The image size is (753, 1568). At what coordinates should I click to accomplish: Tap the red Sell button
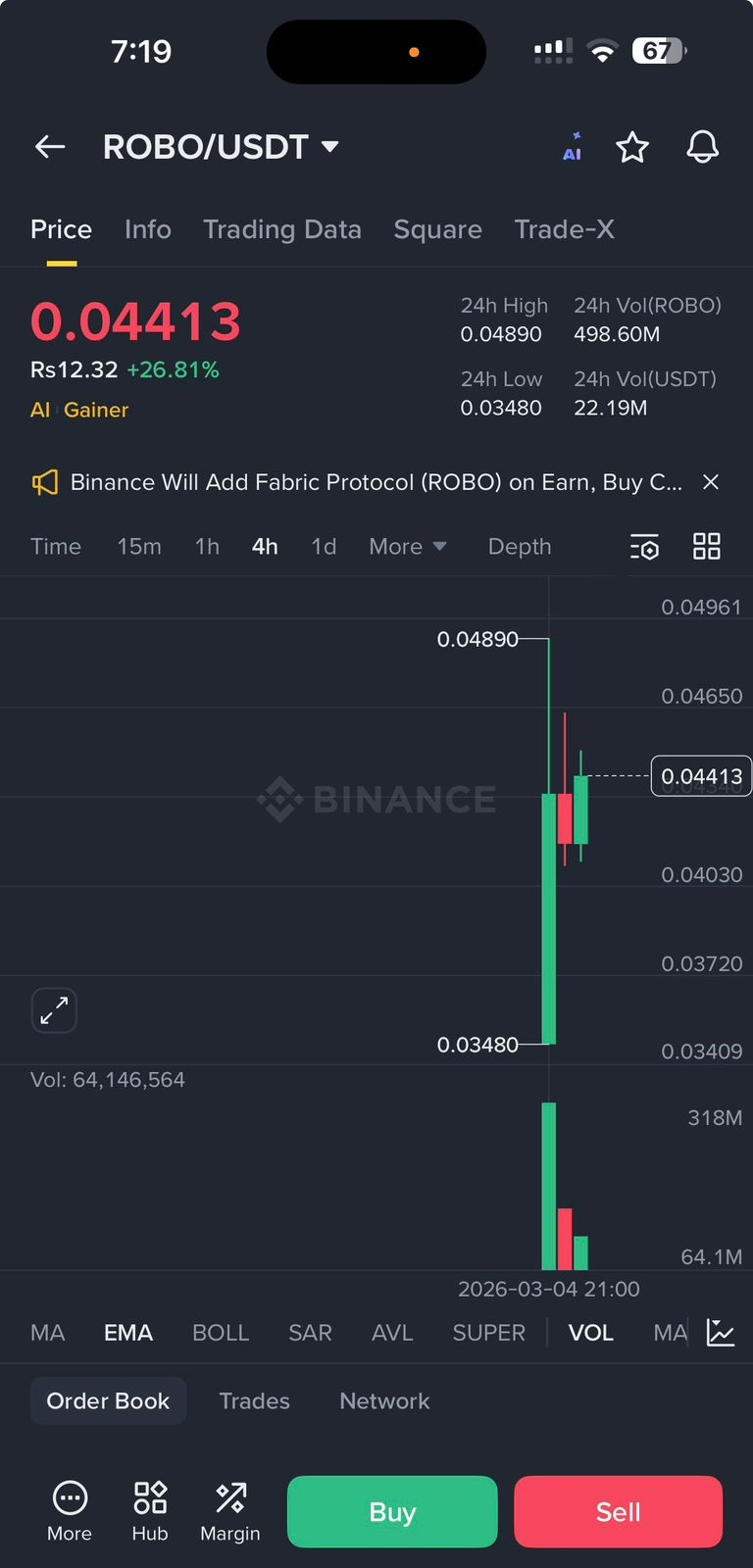tap(619, 1511)
